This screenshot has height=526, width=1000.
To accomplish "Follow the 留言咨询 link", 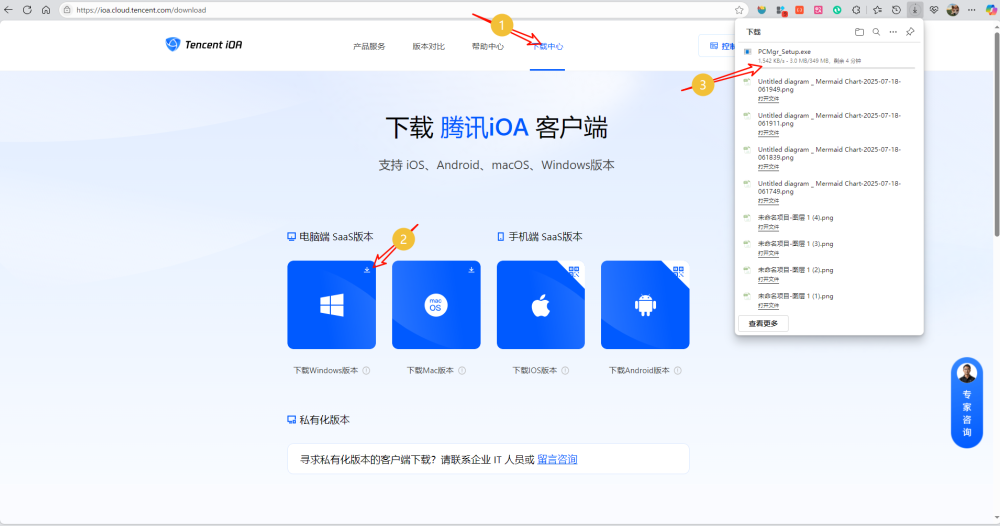I will tap(557, 459).
